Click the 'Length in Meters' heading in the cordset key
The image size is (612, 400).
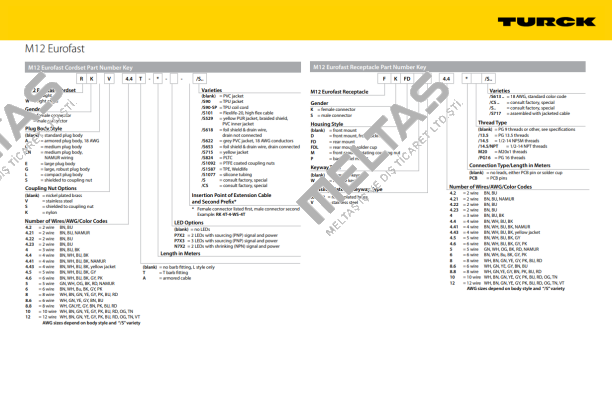coord(180,254)
